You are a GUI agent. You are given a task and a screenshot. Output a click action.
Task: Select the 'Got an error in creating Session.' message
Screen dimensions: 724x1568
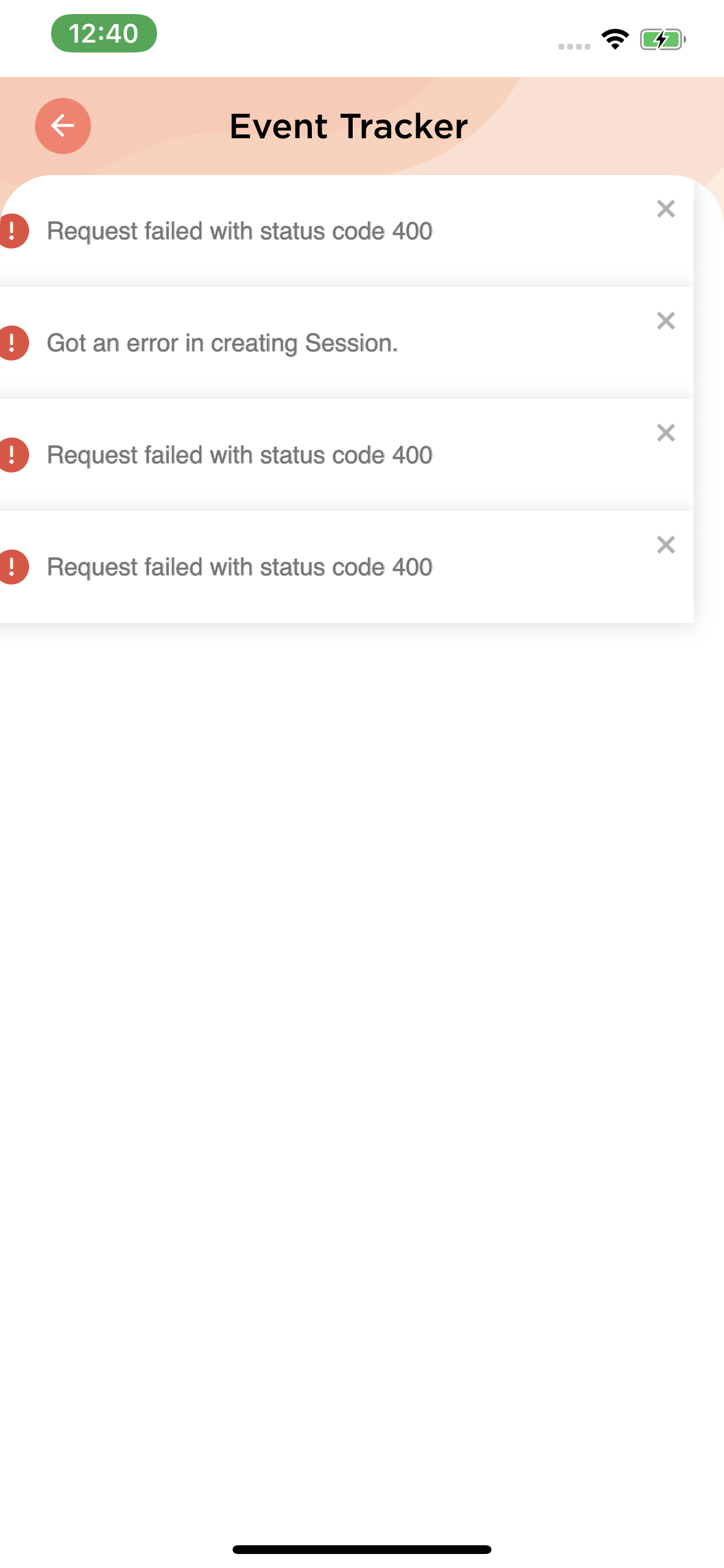coord(222,344)
